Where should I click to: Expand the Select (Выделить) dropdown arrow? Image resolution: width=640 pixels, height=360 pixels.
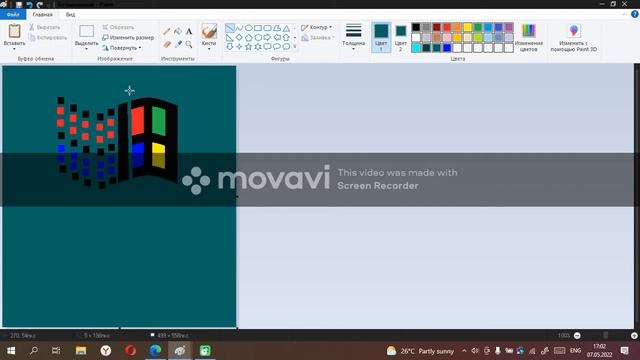click(86, 49)
